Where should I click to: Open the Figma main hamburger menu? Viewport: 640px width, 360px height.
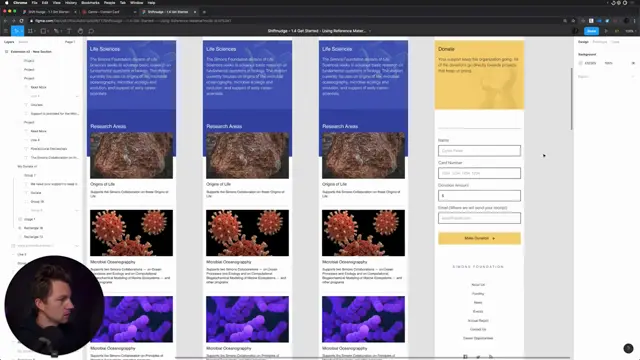click(x=6, y=31)
